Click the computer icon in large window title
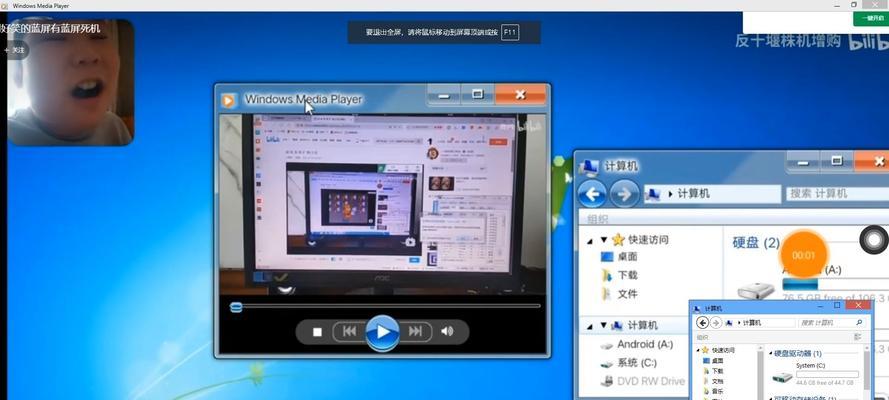The image size is (889, 400). [590, 165]
